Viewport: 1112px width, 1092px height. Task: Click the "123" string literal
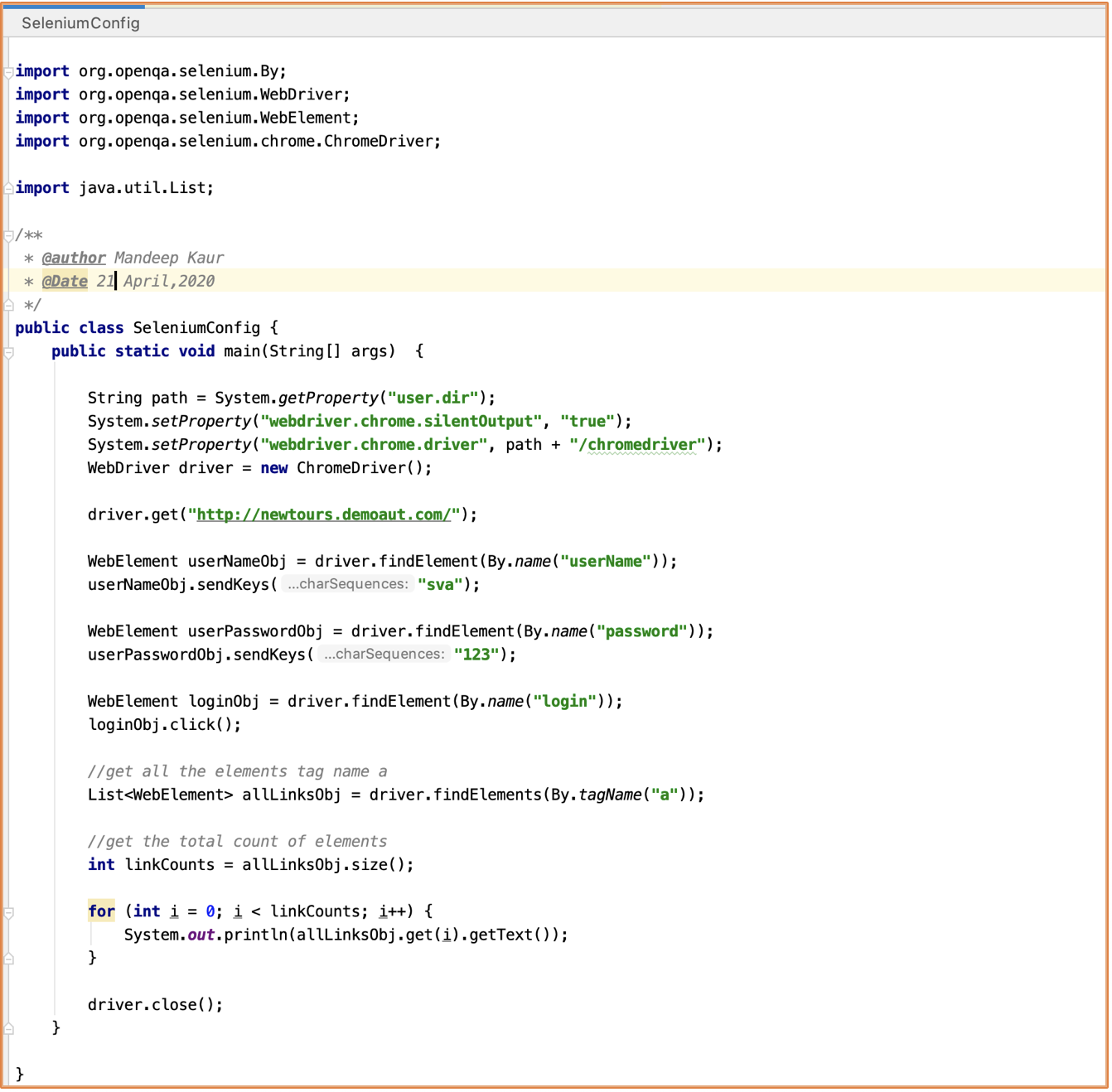[x=476, y=654]
